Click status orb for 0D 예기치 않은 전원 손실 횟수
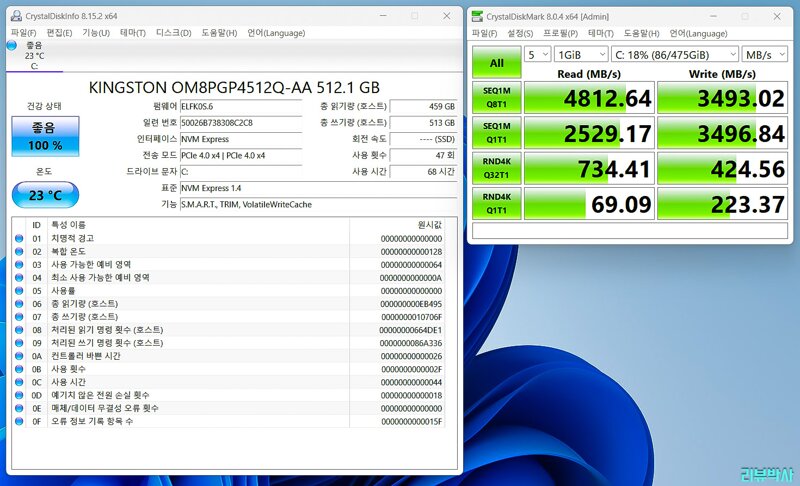The height and width of the screenshot is (486, 800). 19,395
